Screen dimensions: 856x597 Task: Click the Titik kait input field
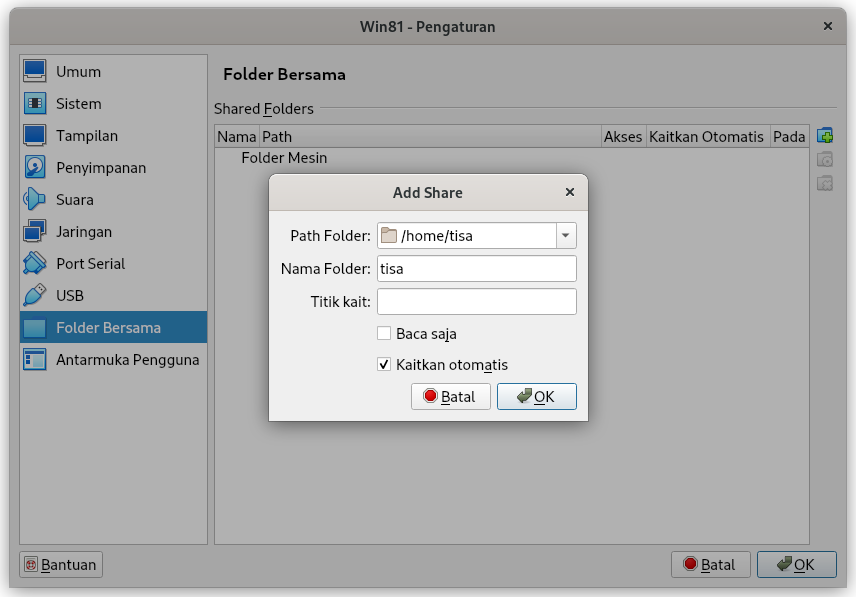(477, 302)
